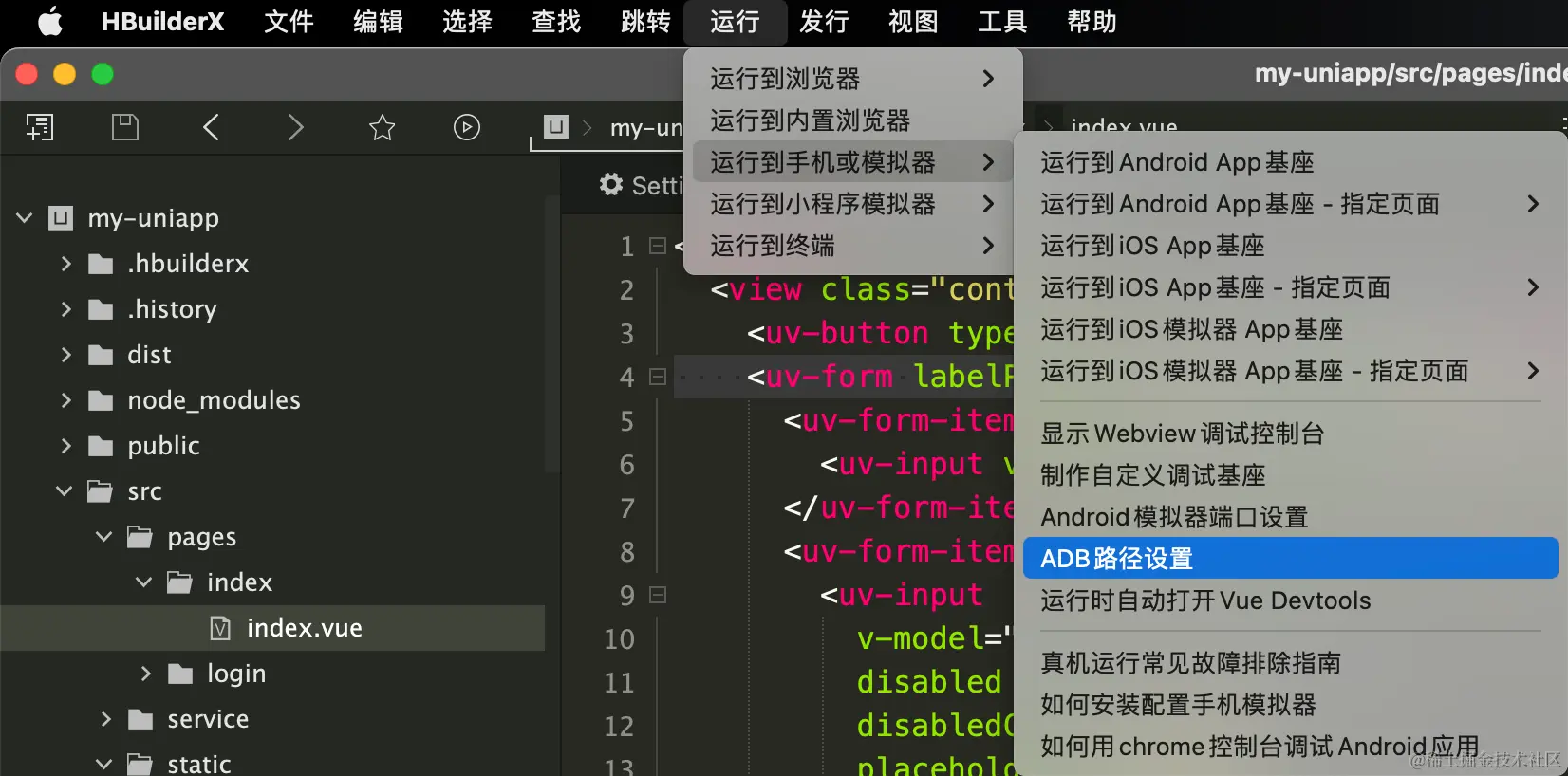Open 运行到手机或模拟器 submenu
Screen dimensions: 1568x776
click(x=852, y=162)
